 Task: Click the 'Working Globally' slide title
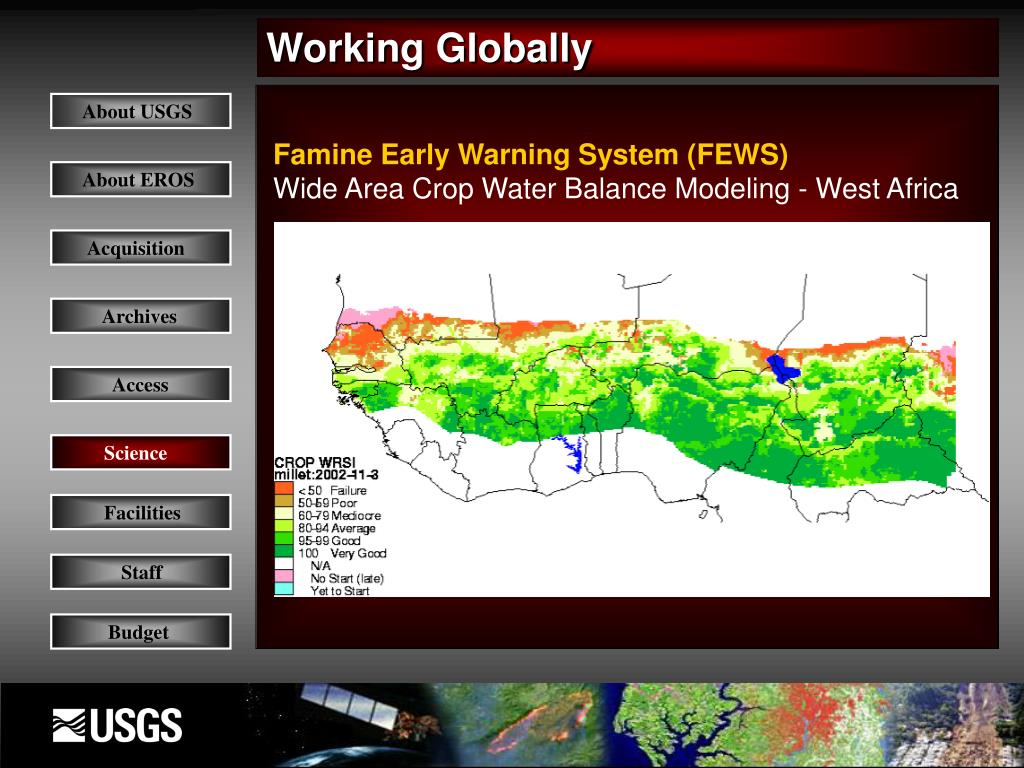(x=429, y=48)
